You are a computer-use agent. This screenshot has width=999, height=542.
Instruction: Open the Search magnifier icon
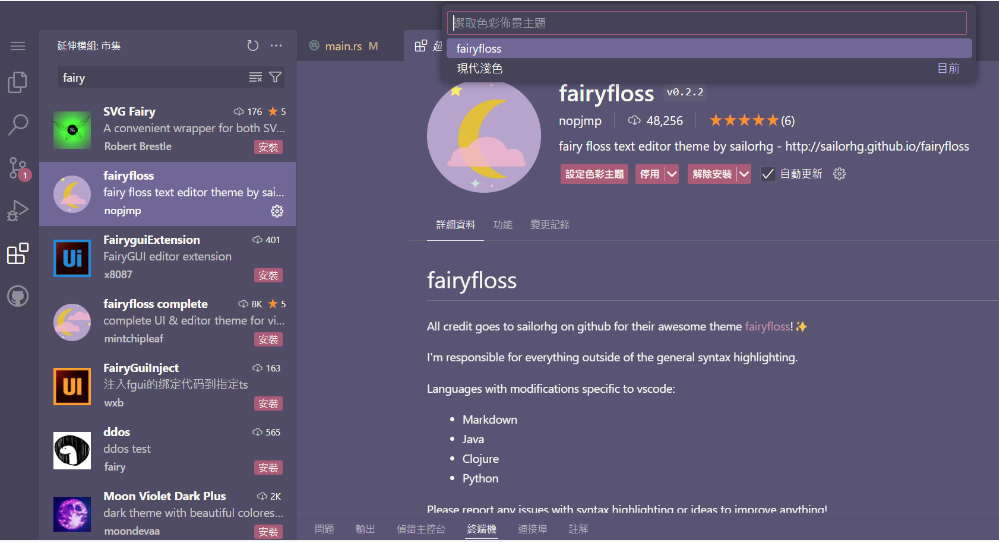click(18, 125)
